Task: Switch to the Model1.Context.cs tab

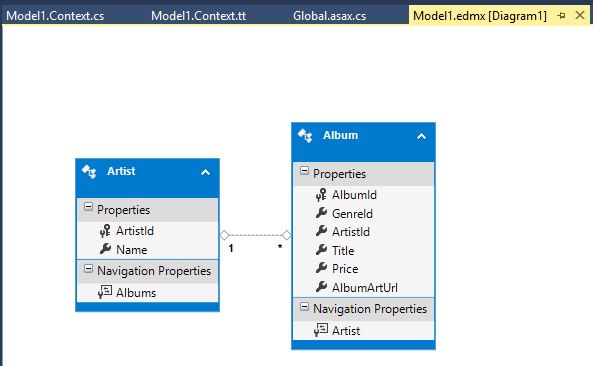Action: coord(55,16)
